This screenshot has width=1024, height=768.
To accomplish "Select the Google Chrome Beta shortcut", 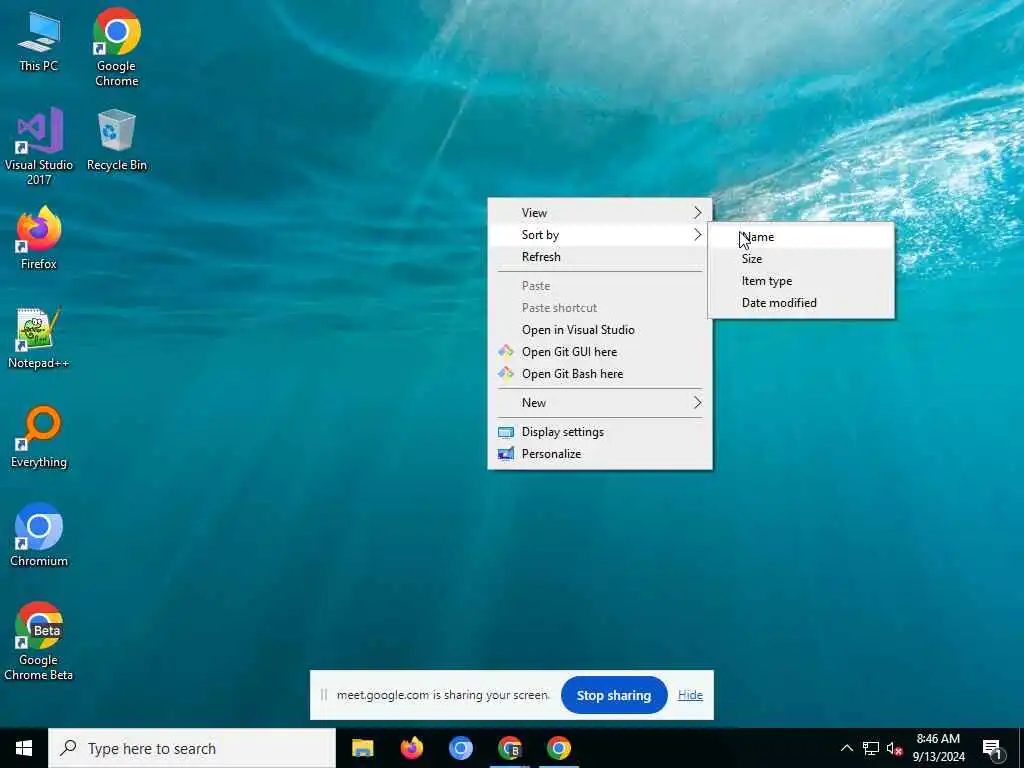I will point(39,641).
